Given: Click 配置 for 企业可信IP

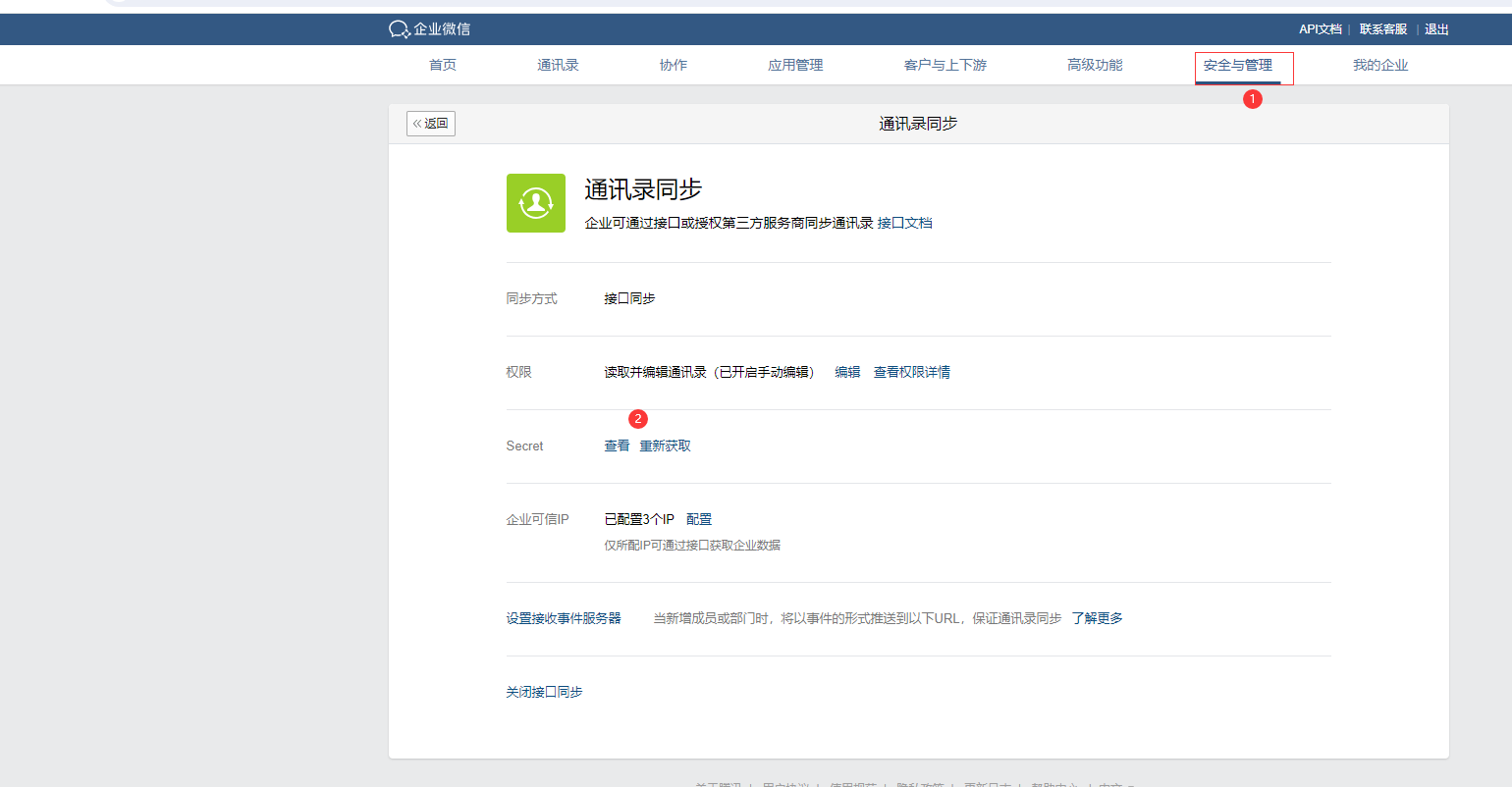Looking at the screenshot, I should pos(699,519).
